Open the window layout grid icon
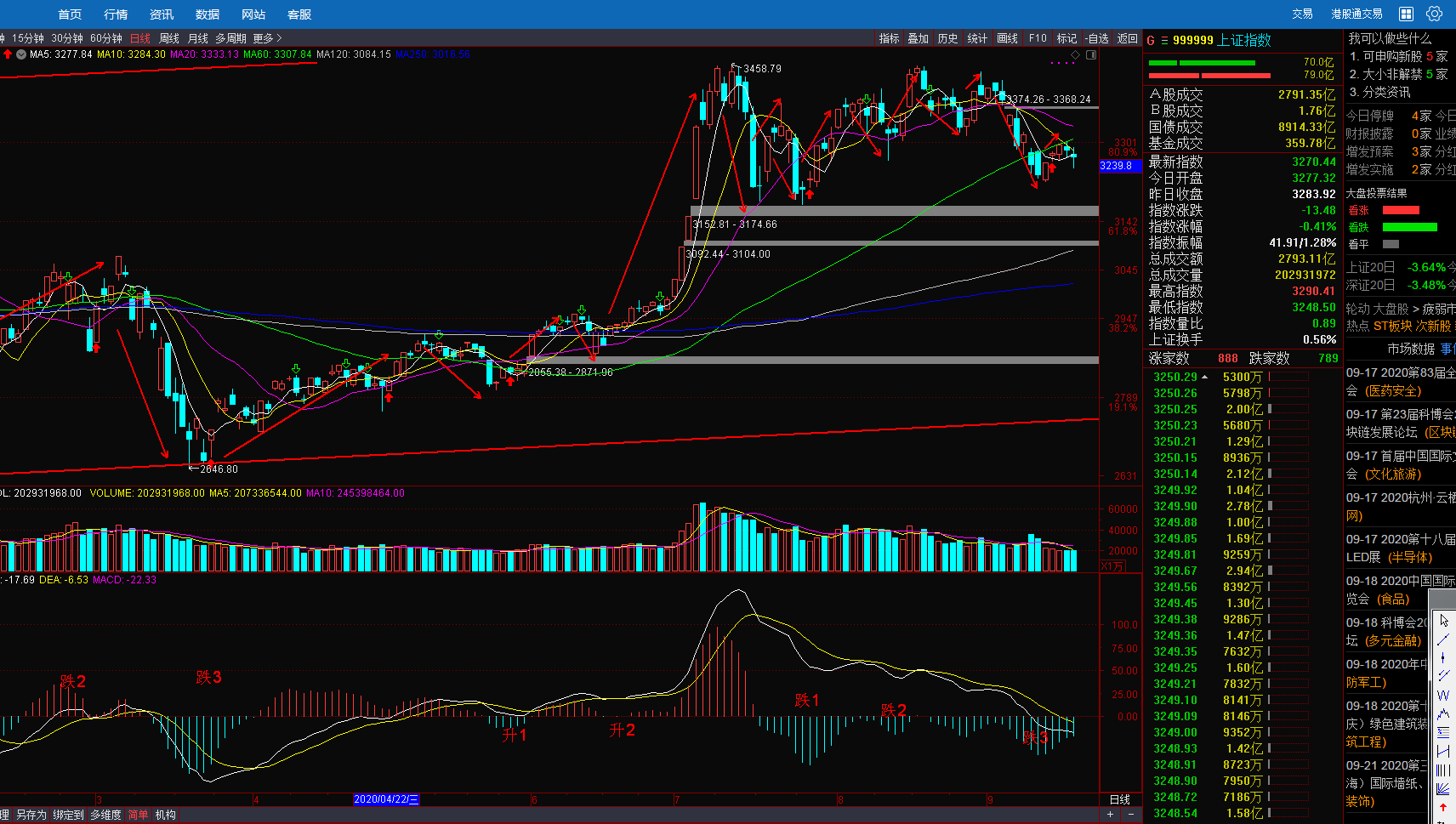The height and width of the screenshot is (824, 1456). coord(1407,14)
